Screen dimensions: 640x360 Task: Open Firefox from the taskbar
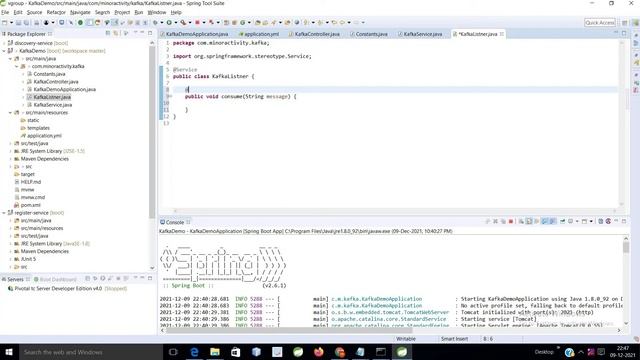pyautogui.click(x=319, y=352)
